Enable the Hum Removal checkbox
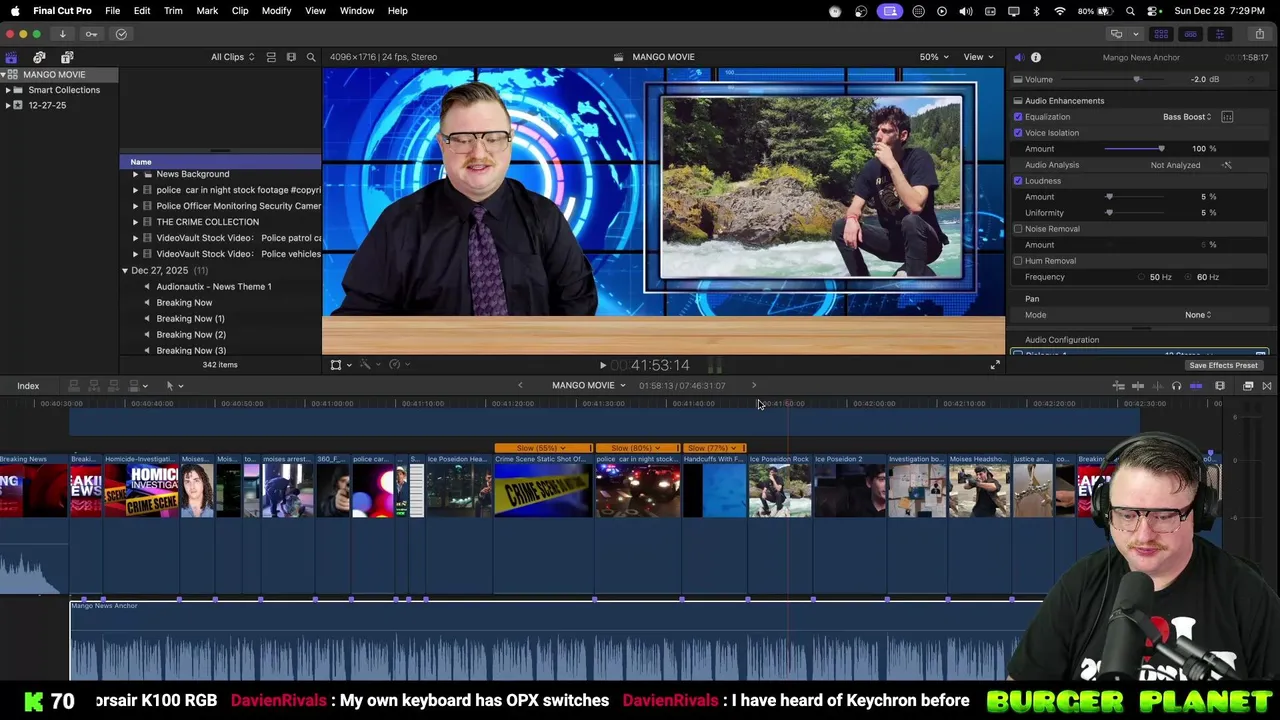1280x720 pixels. [1018, 261]
